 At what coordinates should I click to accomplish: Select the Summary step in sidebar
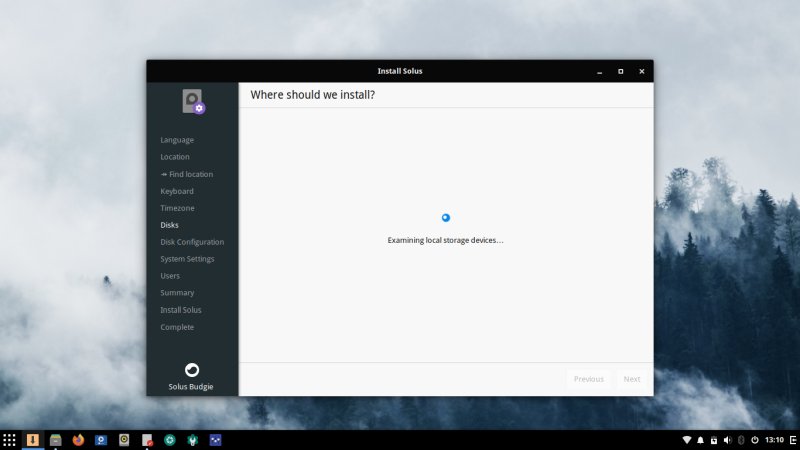177,293
